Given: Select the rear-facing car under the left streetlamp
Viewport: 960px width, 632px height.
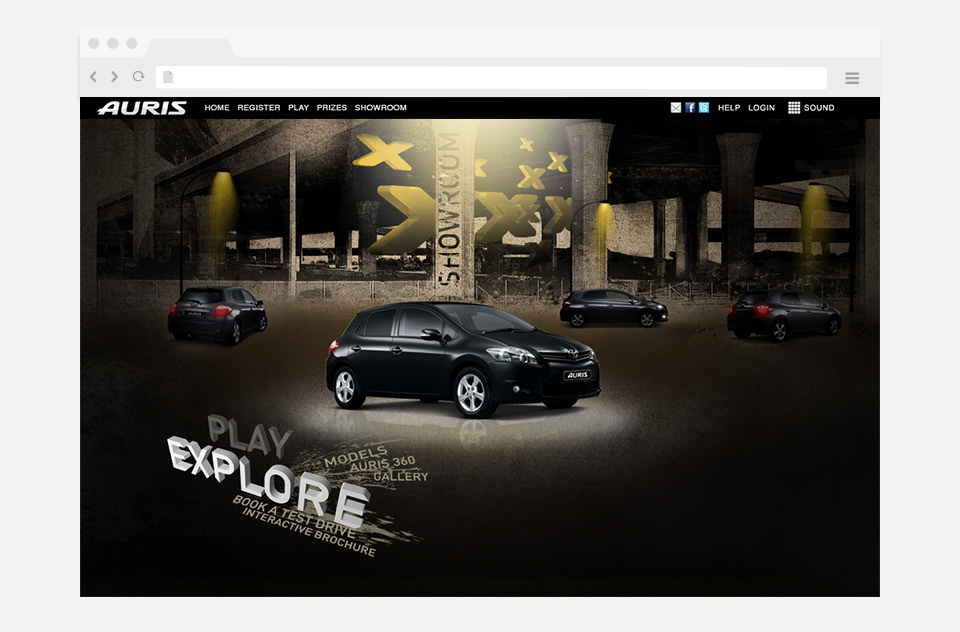Looking at the screenshot, I should tap(217, 315).
